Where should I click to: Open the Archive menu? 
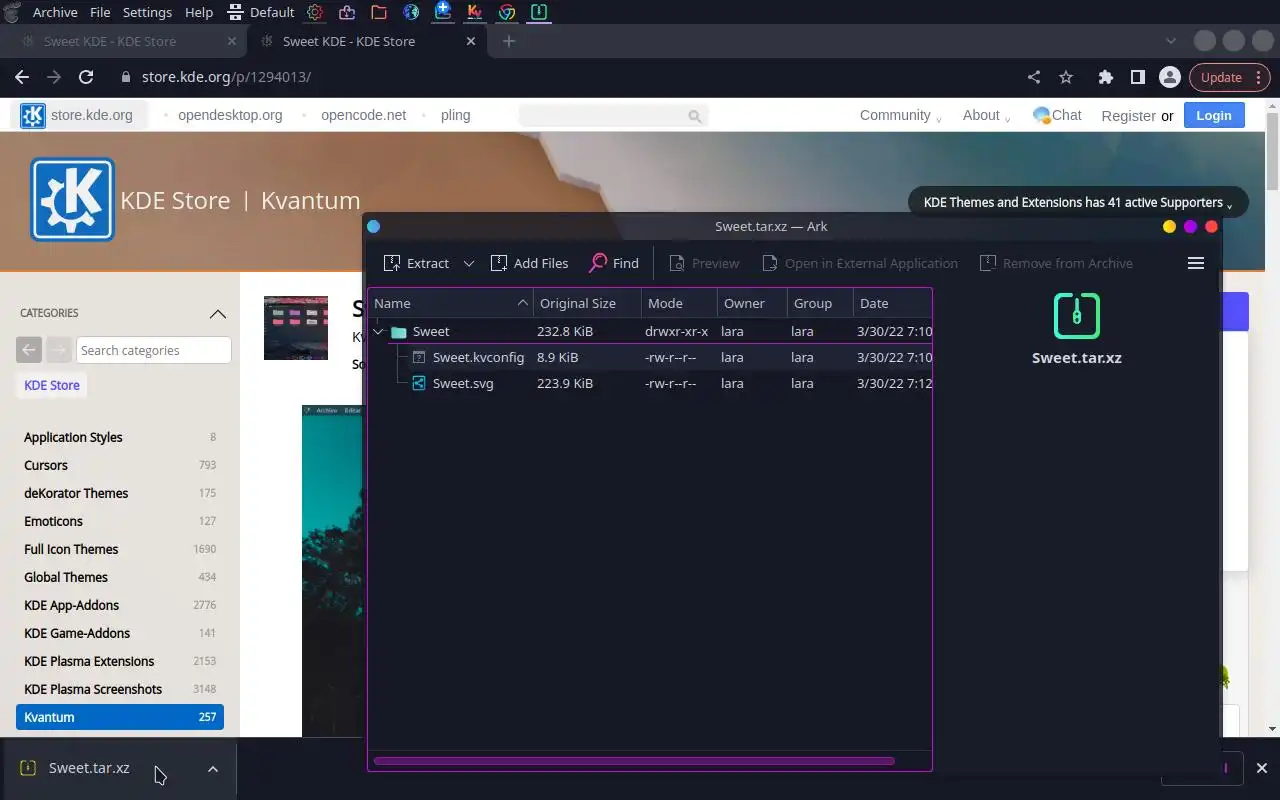pyautogui.click(x=55, y=12)
